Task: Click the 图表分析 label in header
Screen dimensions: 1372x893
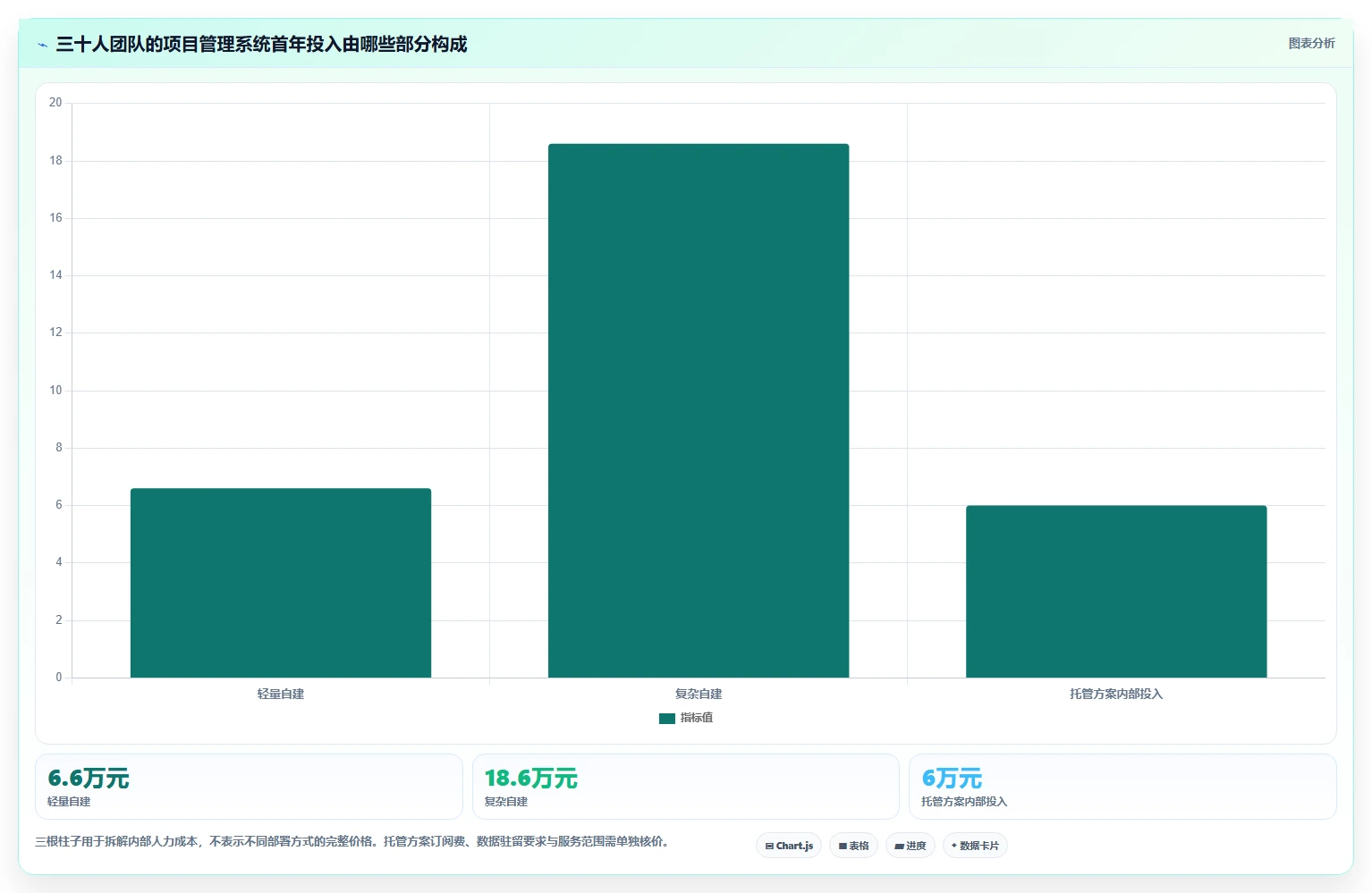Action: click(x=1311, y=43)
